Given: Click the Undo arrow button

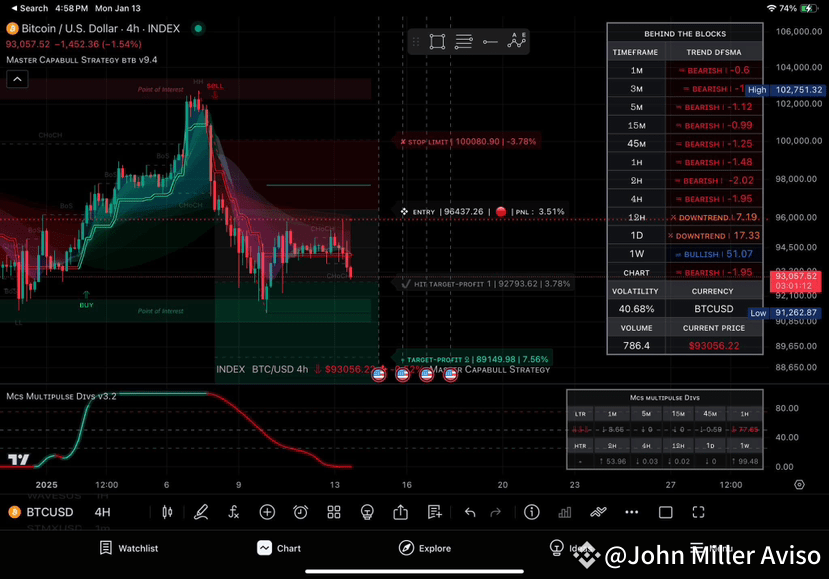Looking at the screenshot, I should point(469,512).
